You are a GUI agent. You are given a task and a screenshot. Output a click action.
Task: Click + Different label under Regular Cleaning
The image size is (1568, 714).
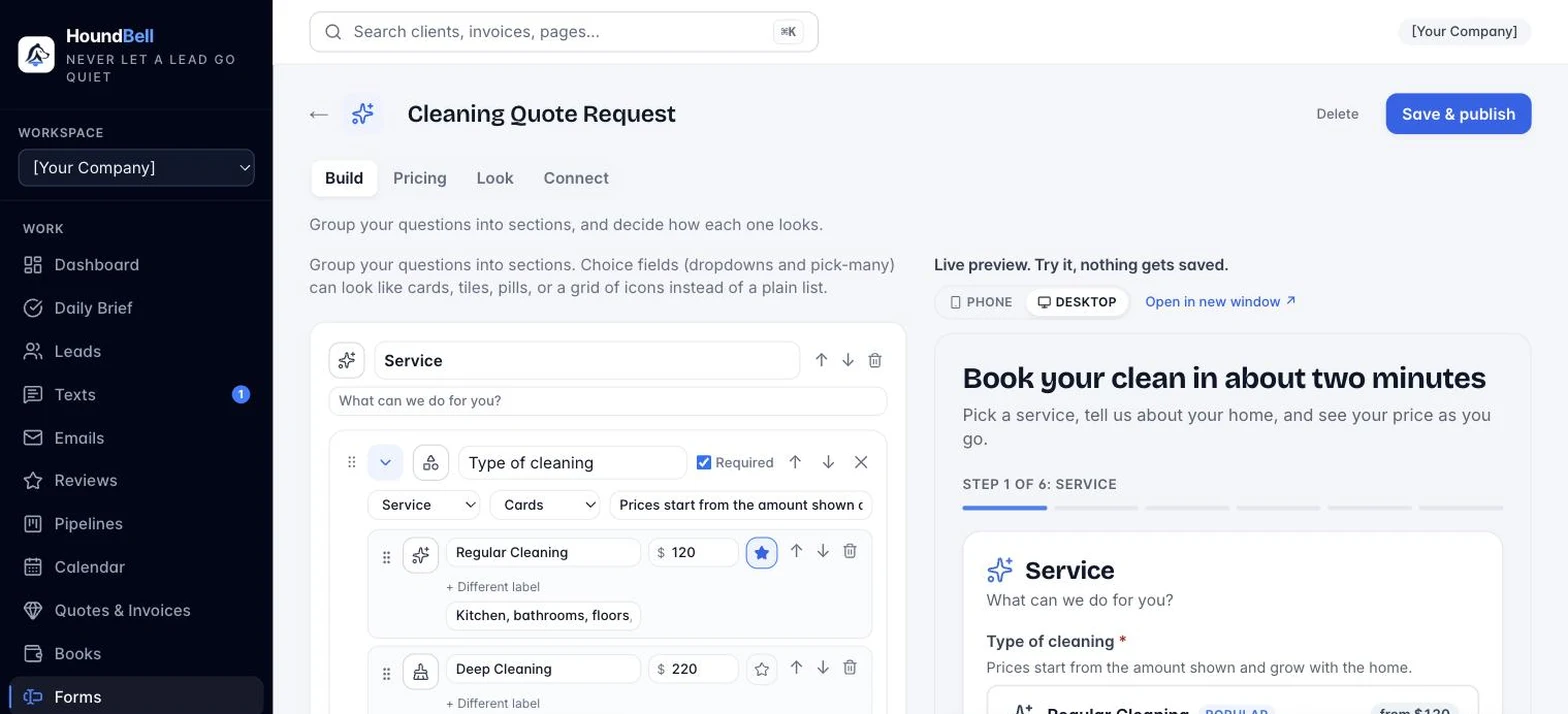pyautogui.click(x=493, y=587)
